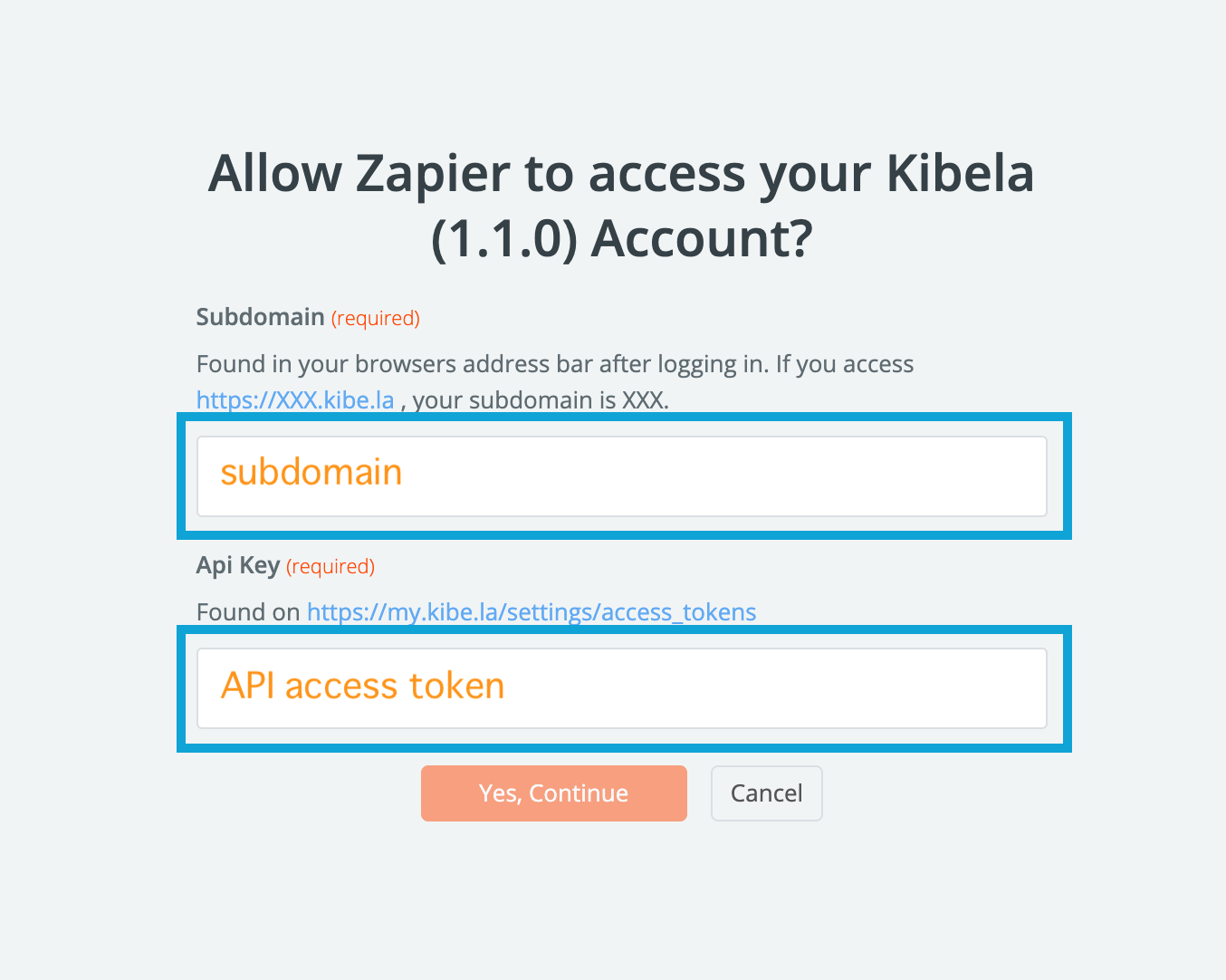Click the Subdomain field label
The width and height of the screenshot is (1226, 980).
coord(260,317)
